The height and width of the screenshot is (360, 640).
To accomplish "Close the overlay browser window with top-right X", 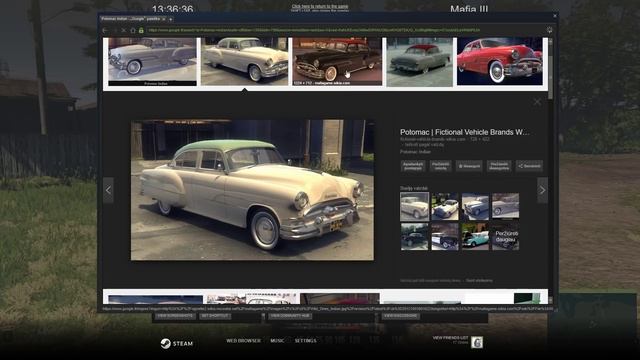I will coord(555,16).
